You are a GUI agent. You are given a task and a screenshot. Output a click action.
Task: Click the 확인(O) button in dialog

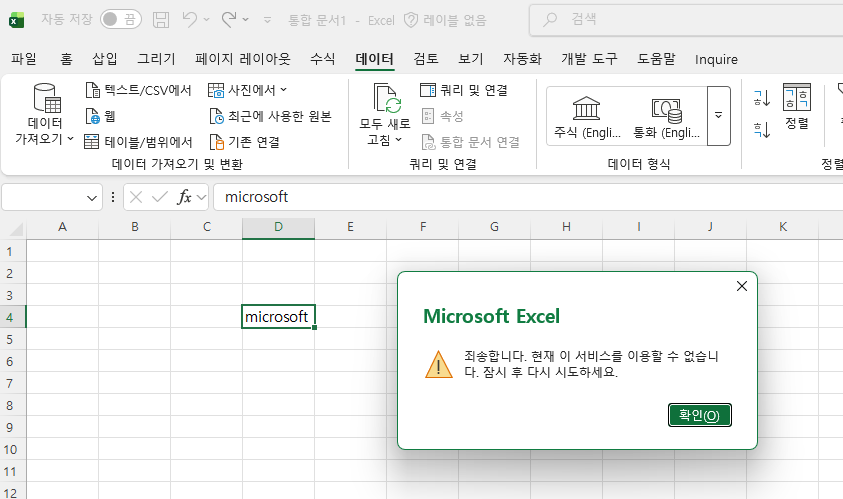tap(699, 415)
